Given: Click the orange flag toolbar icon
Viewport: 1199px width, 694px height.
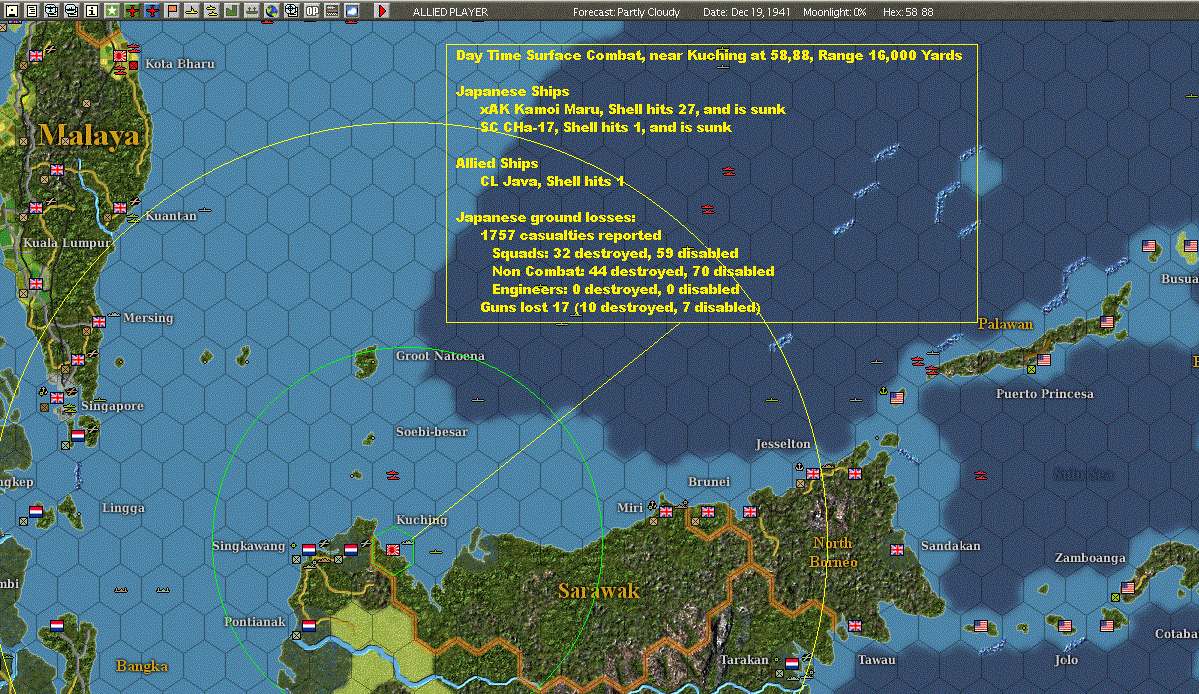Looking at the screenshot, I should pos(172,11).
